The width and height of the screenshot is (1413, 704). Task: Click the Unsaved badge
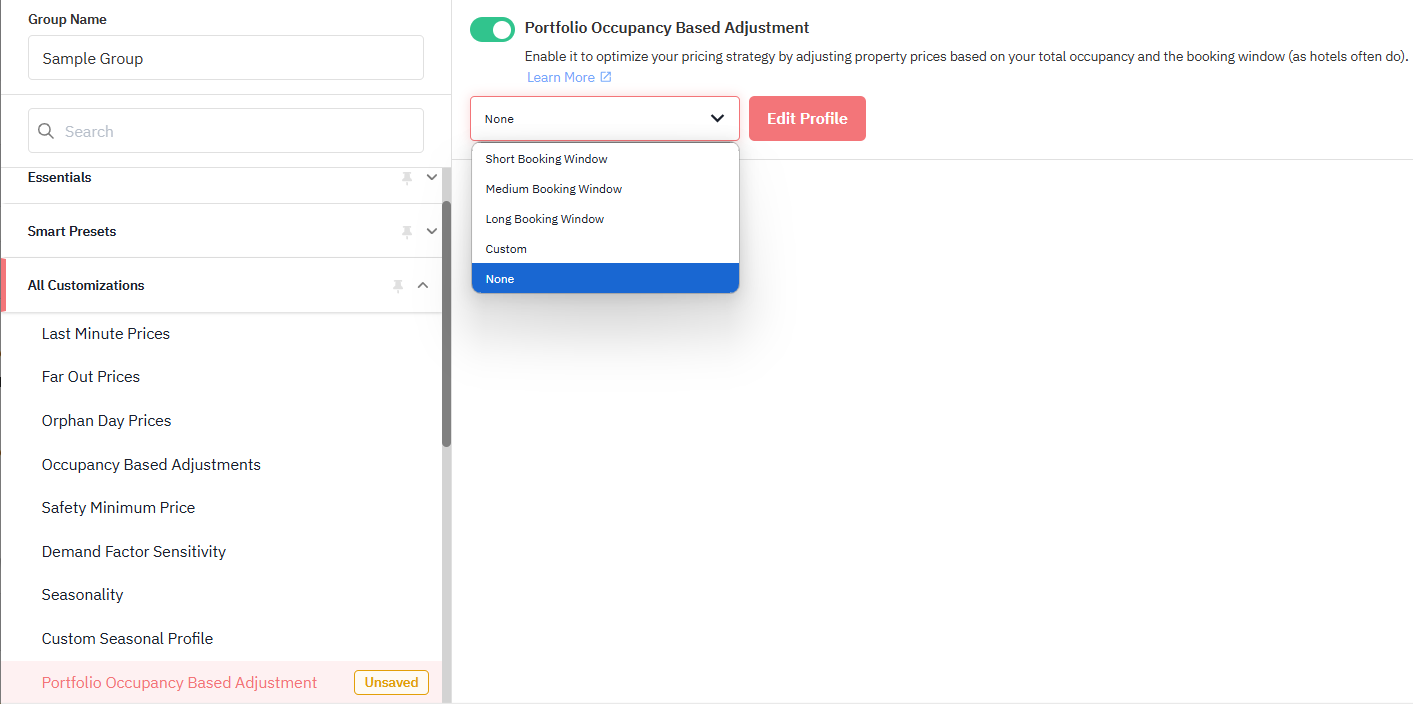[391, 683]
